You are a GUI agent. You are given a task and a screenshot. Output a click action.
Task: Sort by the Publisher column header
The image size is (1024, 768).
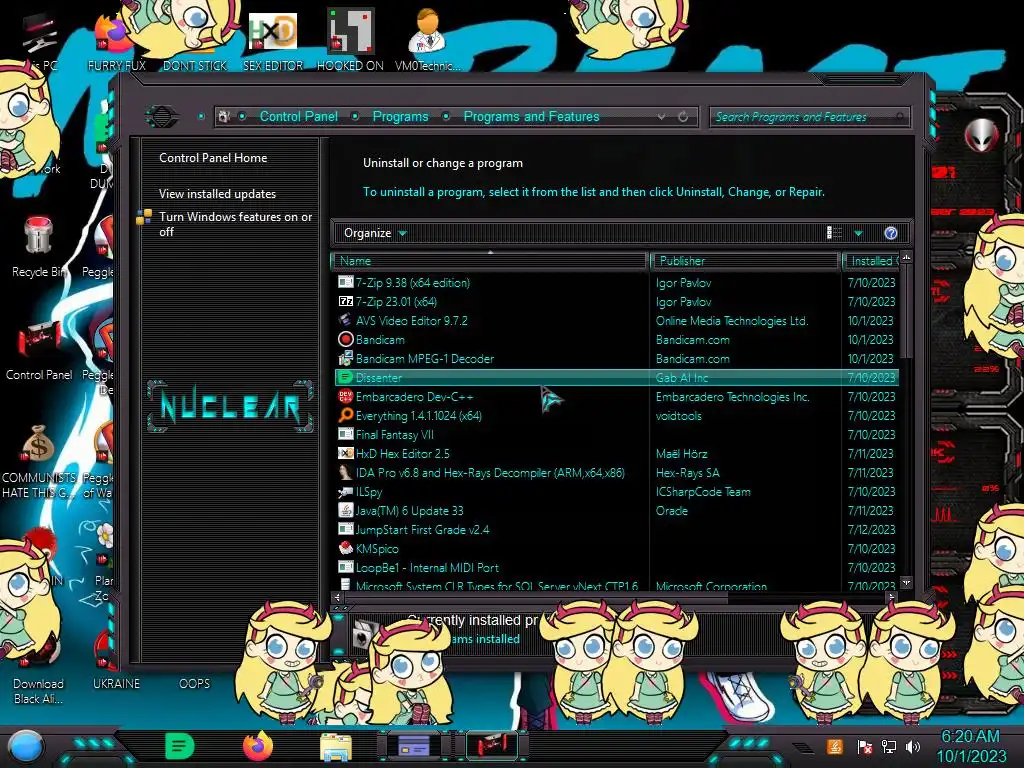click(744, 261)
